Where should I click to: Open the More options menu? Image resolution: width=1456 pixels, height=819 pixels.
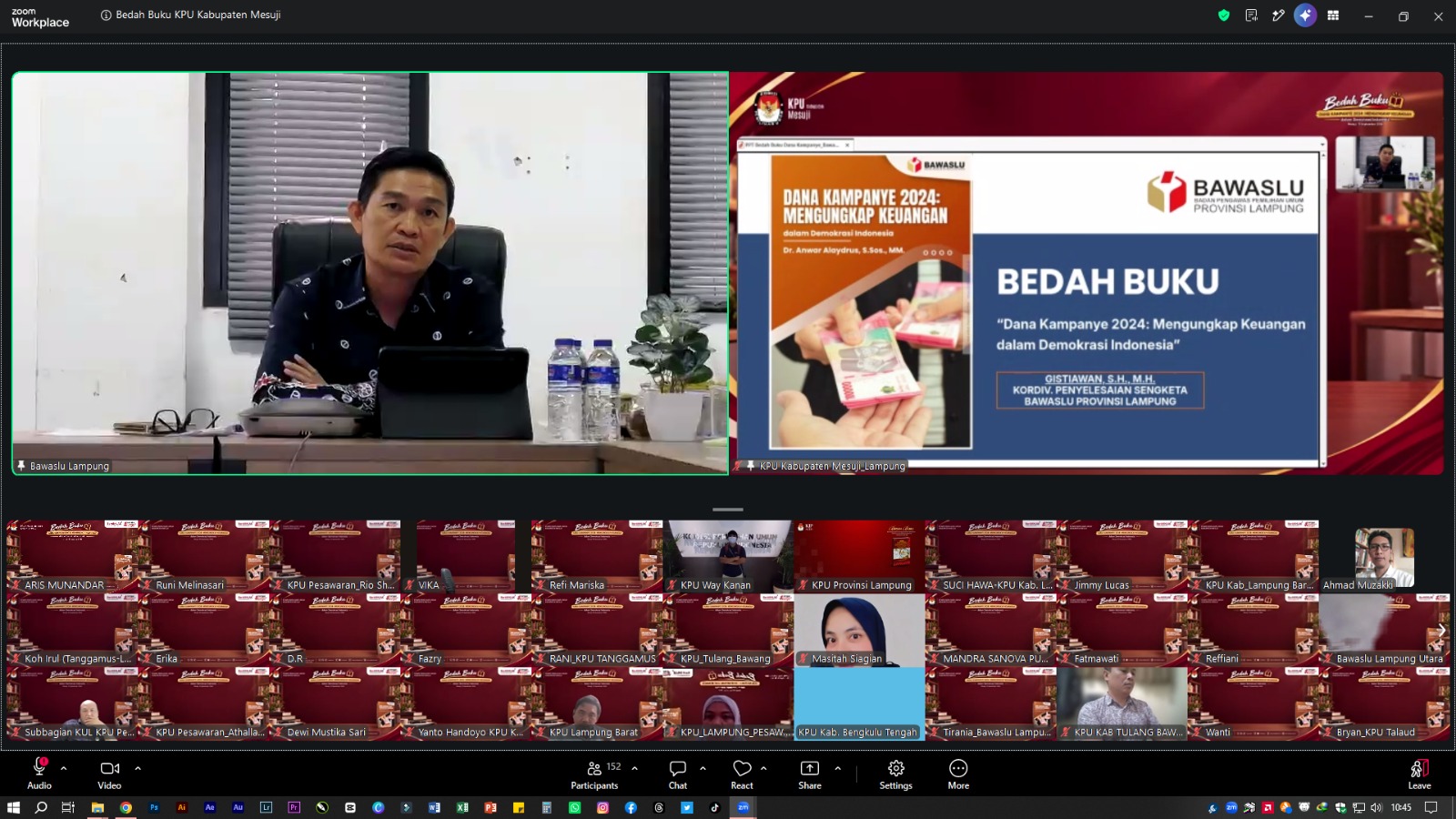pyautogui.click(x=958, y=773)
